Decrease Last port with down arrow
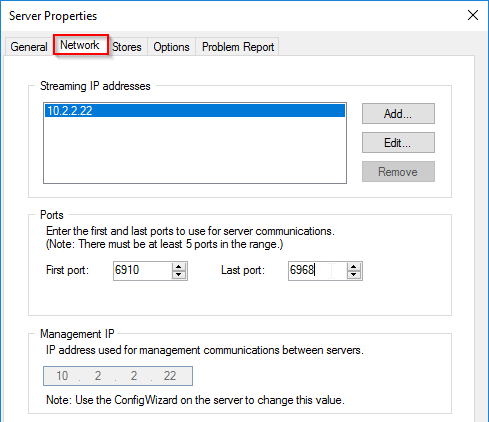 click(354, 275)
